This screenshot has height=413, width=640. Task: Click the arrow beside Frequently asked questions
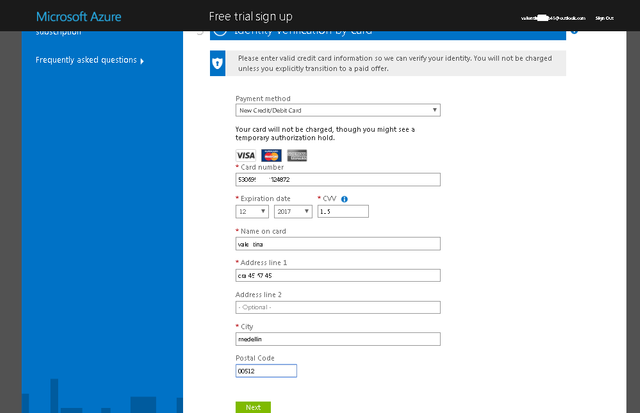142,61
